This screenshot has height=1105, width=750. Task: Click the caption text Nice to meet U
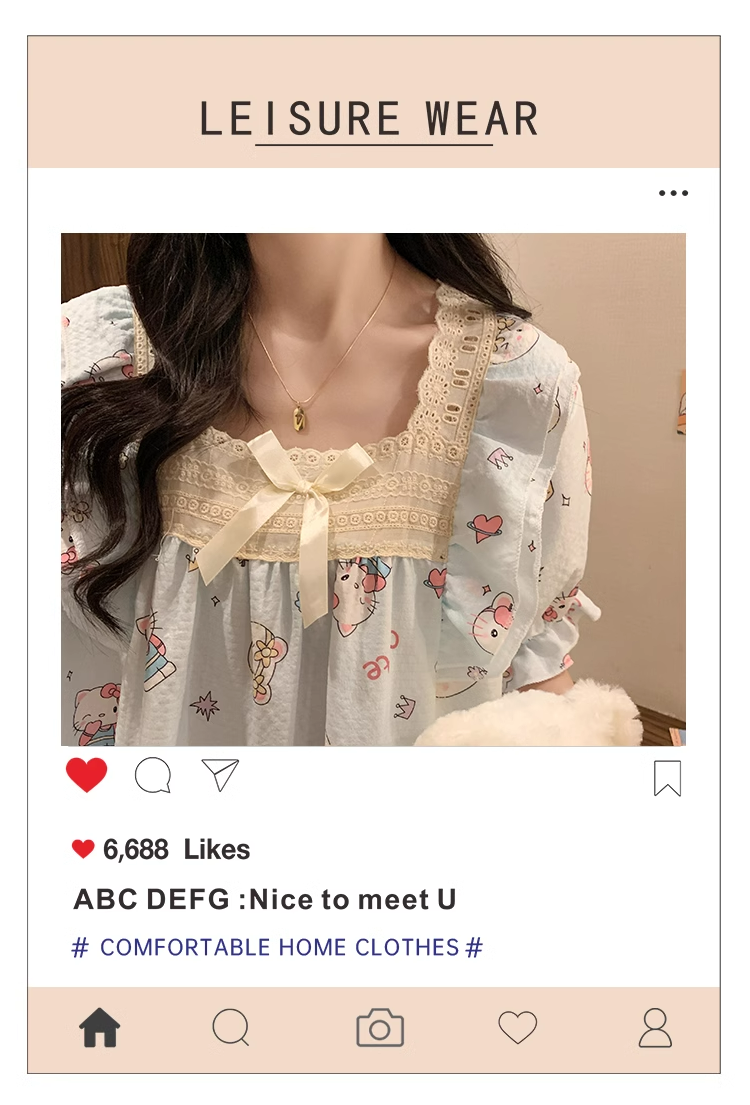click(353, 899)
